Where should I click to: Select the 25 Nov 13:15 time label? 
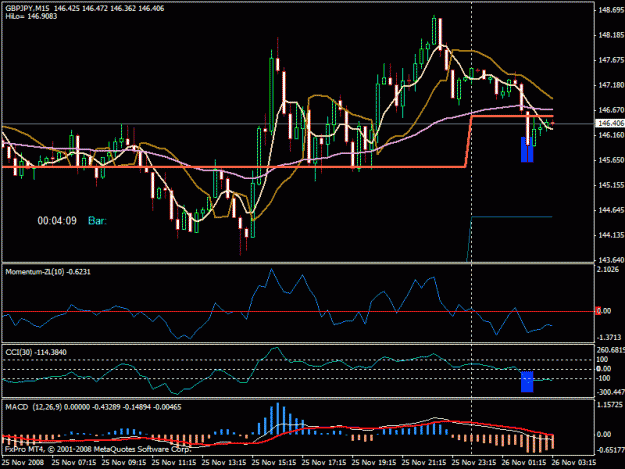pyautogui.click(x=224, y=463)
